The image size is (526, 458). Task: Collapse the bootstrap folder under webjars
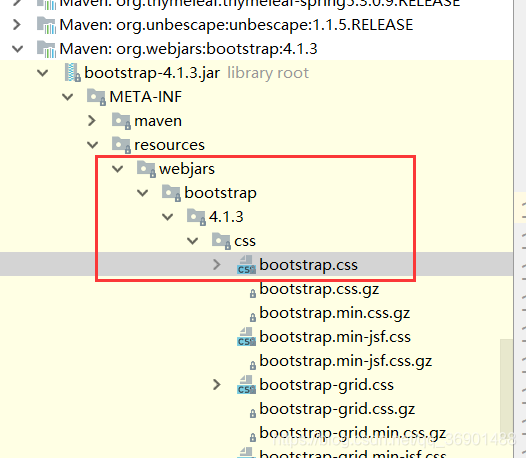pyautogui.click(x=143, y=193)
